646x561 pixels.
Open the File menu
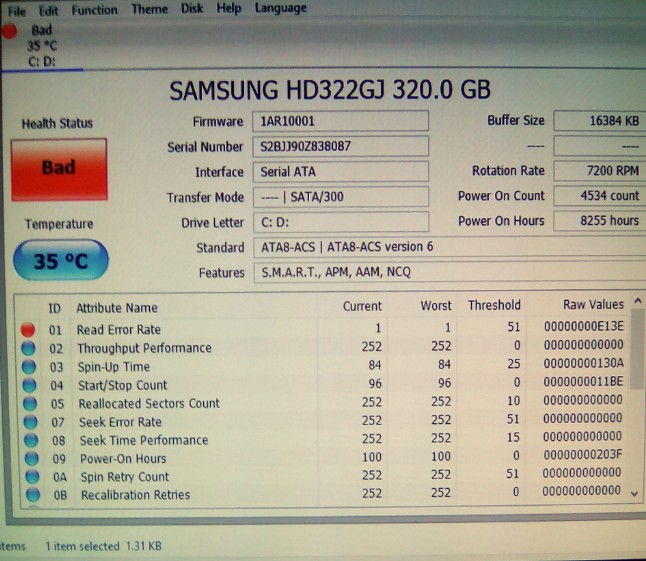(x=17, y=10)
